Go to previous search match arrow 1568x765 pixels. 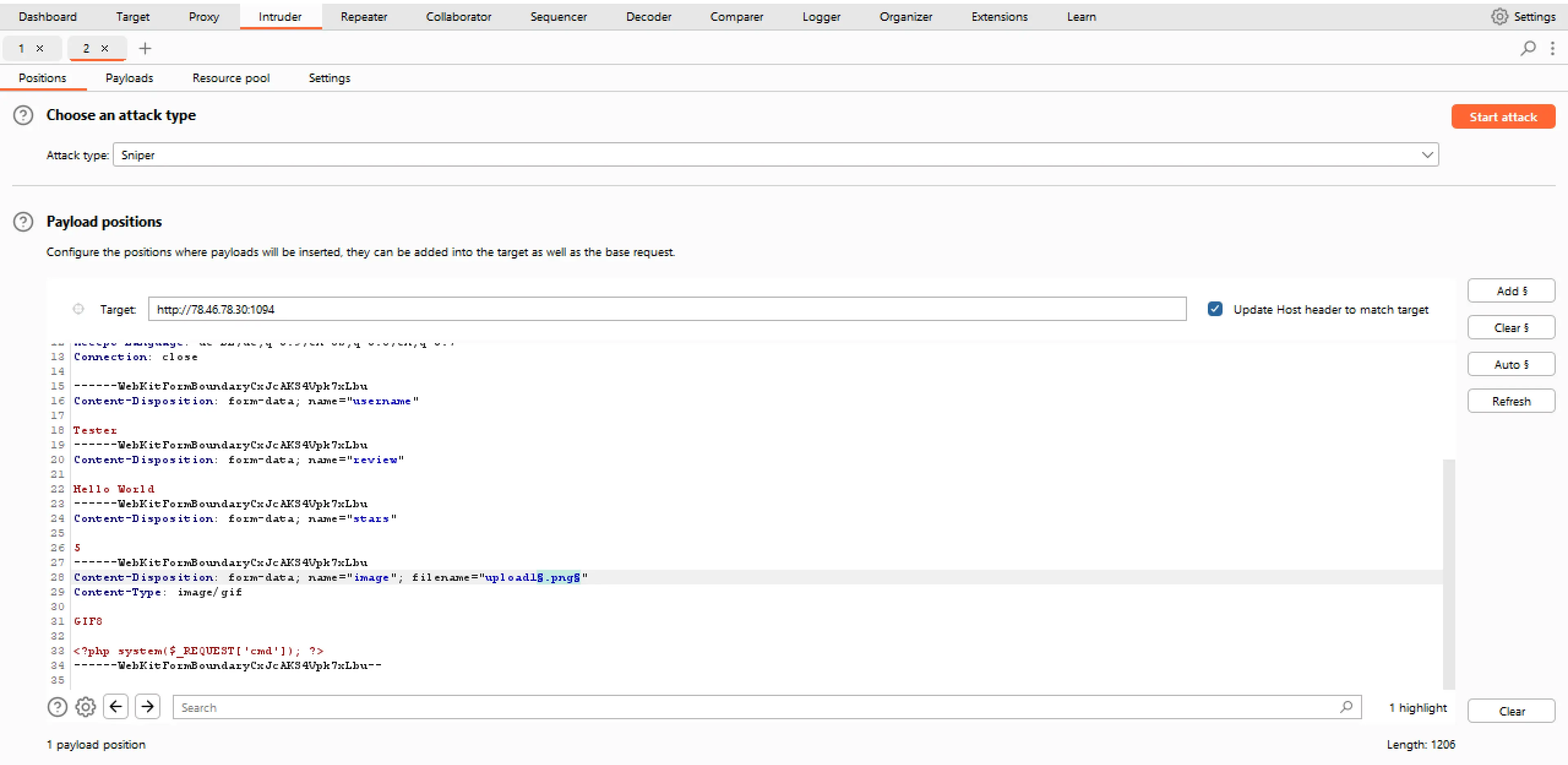116,707
